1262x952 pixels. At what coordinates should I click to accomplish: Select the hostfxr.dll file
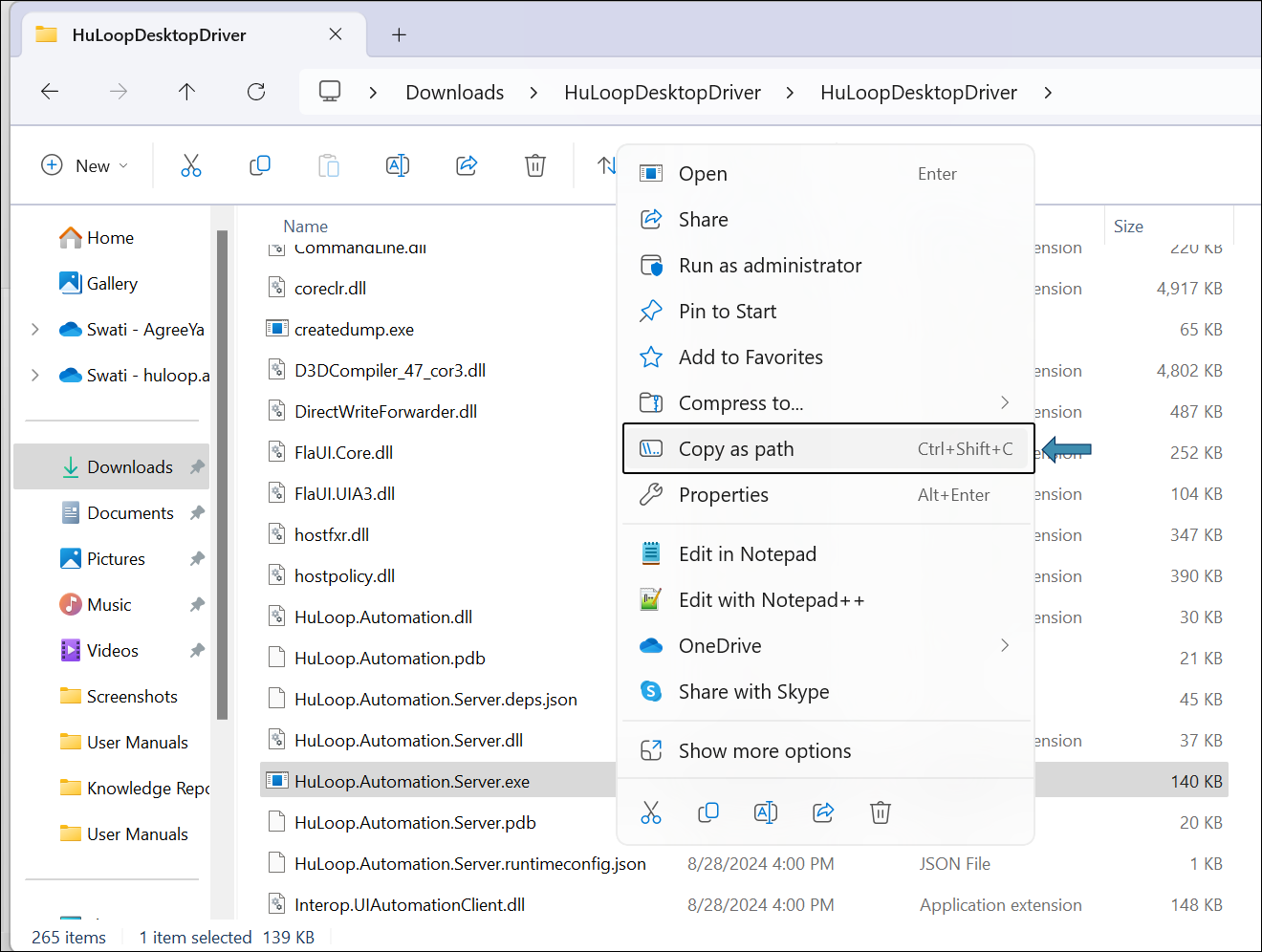332,535
